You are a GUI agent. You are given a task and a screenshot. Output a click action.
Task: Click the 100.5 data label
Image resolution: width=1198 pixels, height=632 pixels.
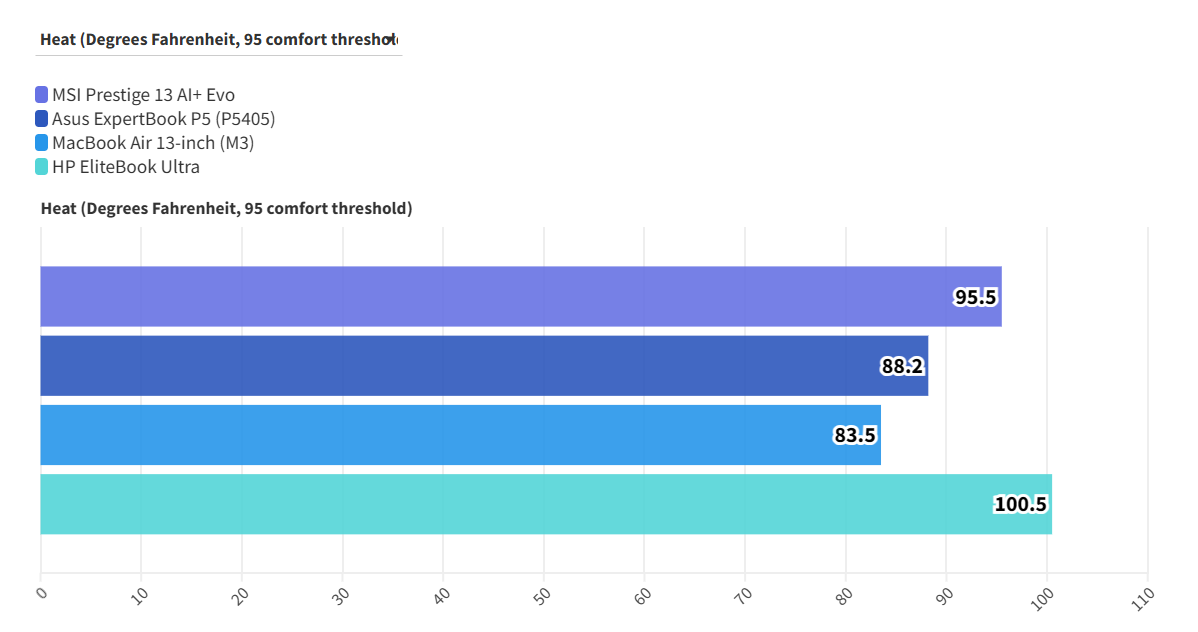(x=1020, y=504)
